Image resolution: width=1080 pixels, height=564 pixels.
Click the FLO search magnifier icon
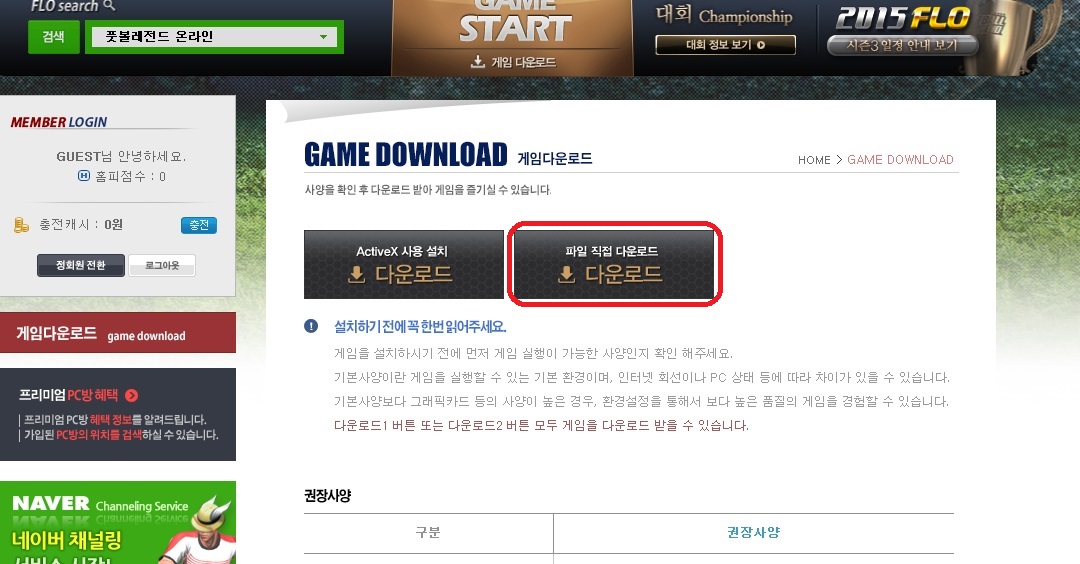click(109, 6)
